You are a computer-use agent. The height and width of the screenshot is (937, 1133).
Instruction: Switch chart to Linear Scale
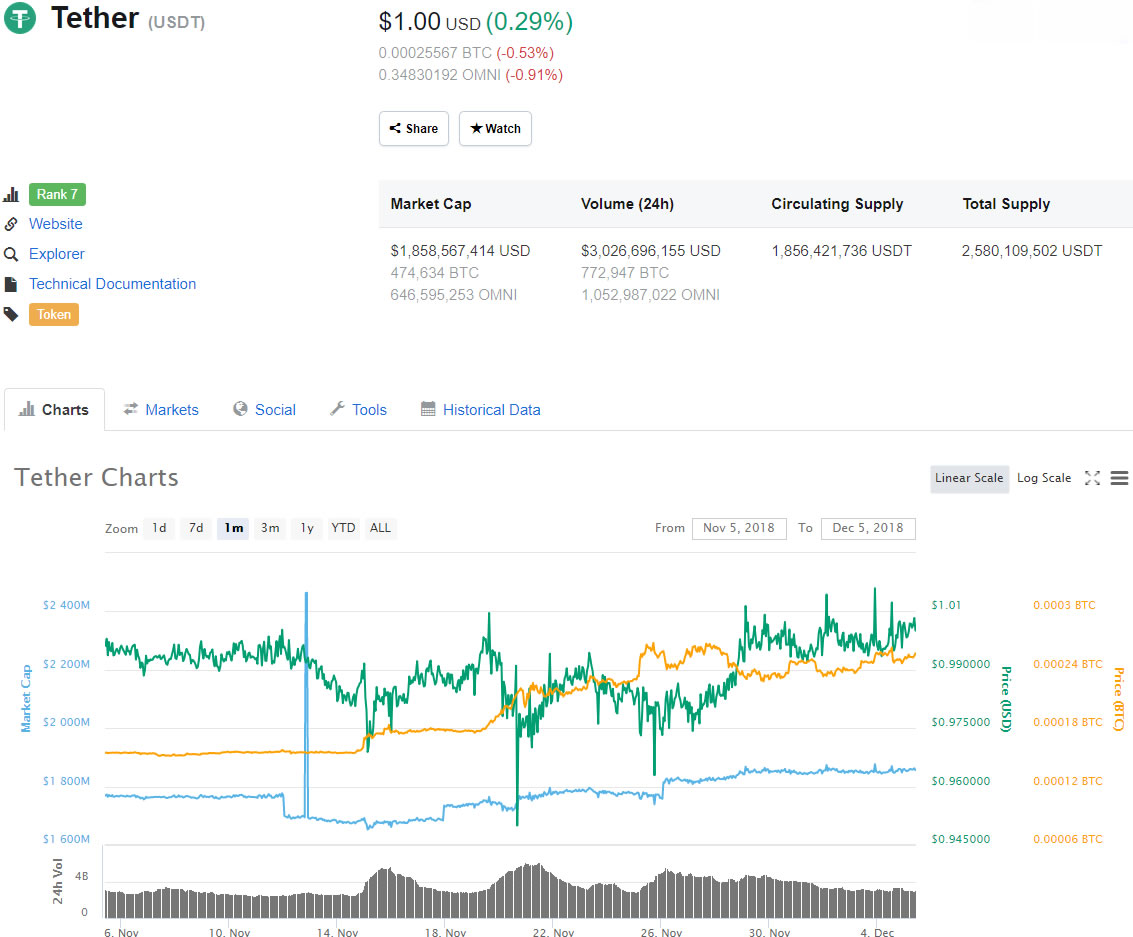[968, 478]
